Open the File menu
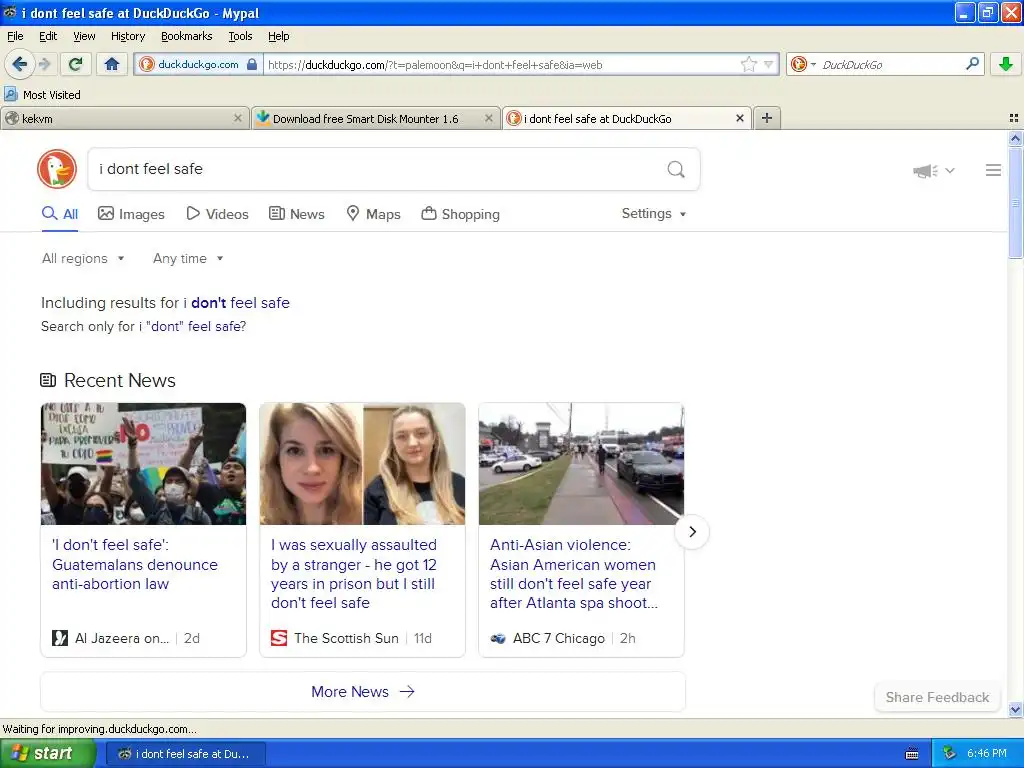 (15, 36)
